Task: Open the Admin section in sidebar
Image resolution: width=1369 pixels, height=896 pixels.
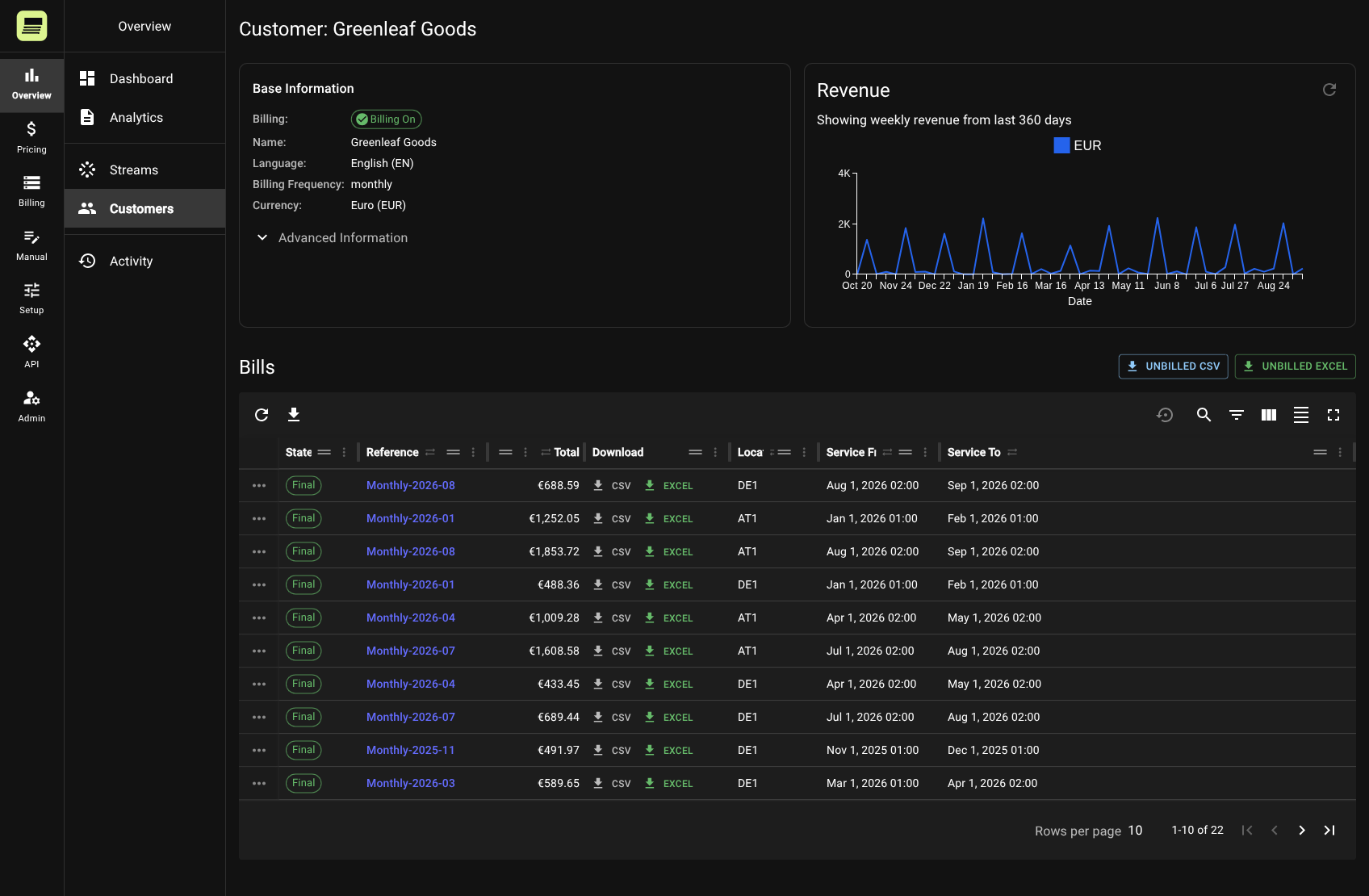Action: click(x=31, y=406)
